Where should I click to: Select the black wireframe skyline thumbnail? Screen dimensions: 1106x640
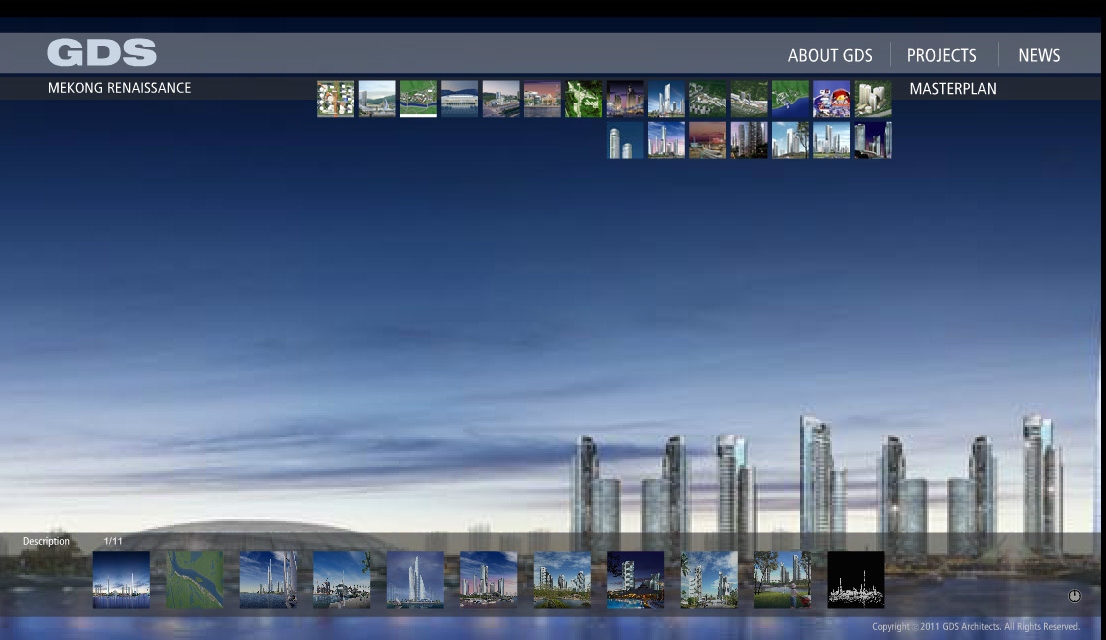tap(855, 580)
